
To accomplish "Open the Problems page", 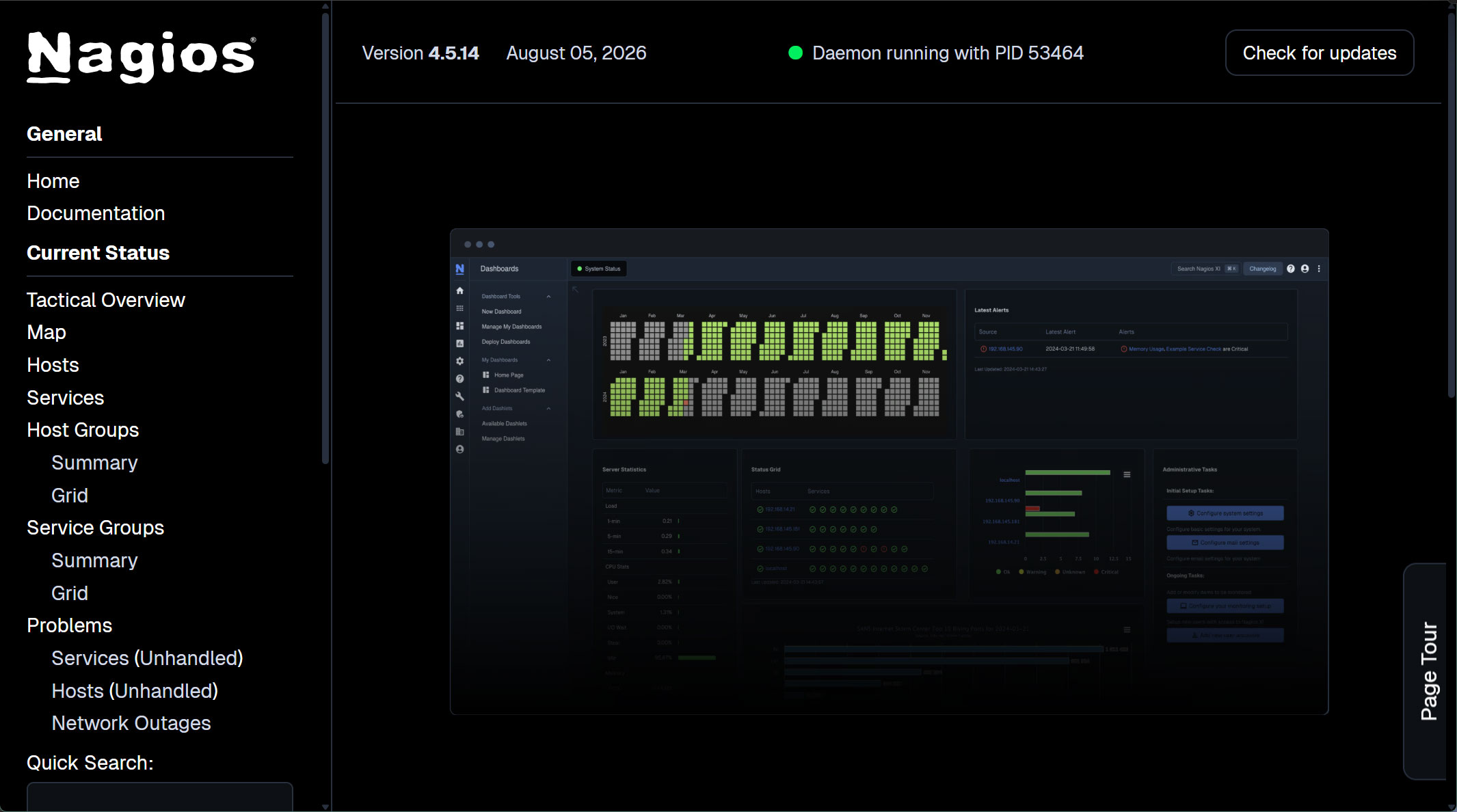I will [x=69, y=625].
